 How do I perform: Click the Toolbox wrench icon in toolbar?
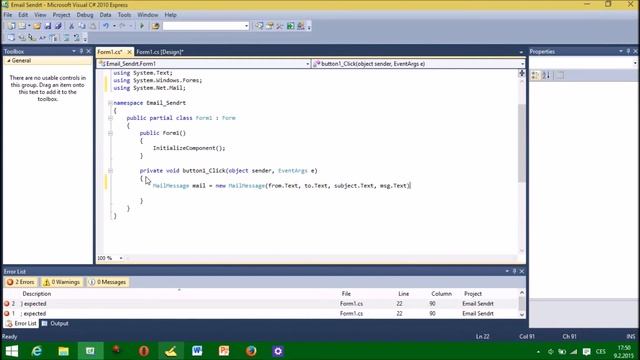(x=280, y=26)
